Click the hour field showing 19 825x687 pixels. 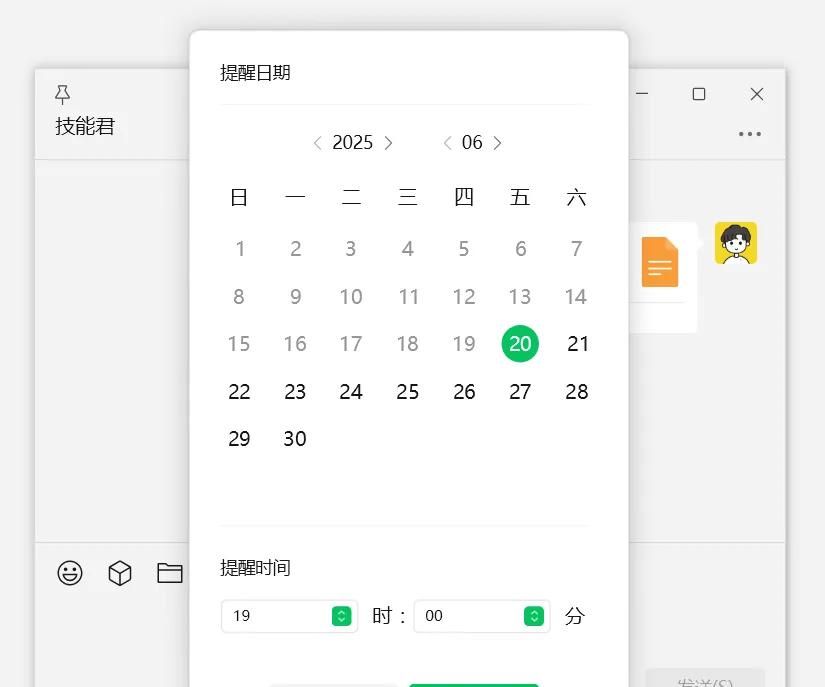(289, 616)
